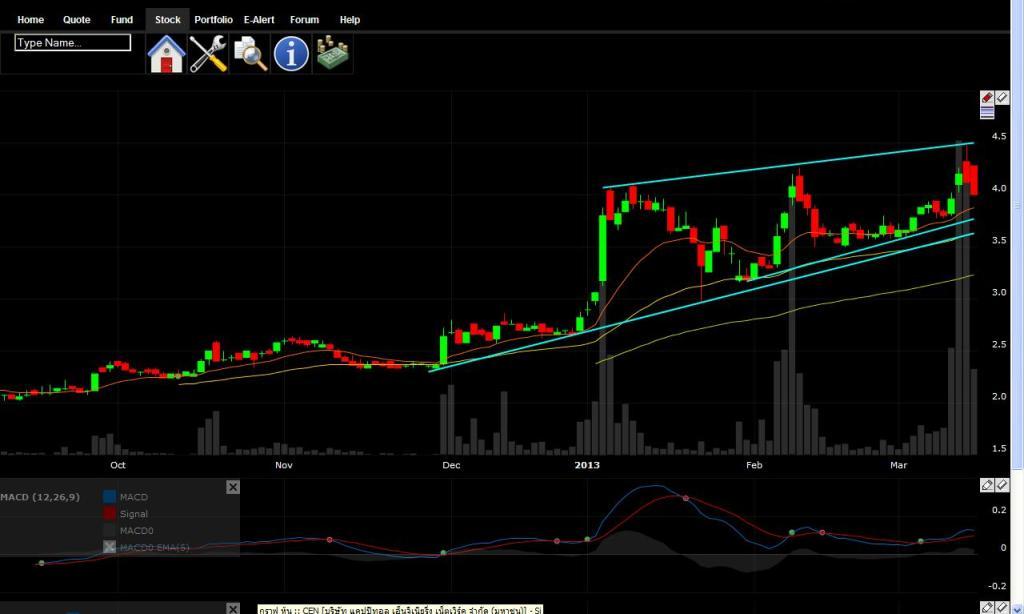1024x614 pixels.
Task: Open the Forum menu
Action: [x=304, y=20]
